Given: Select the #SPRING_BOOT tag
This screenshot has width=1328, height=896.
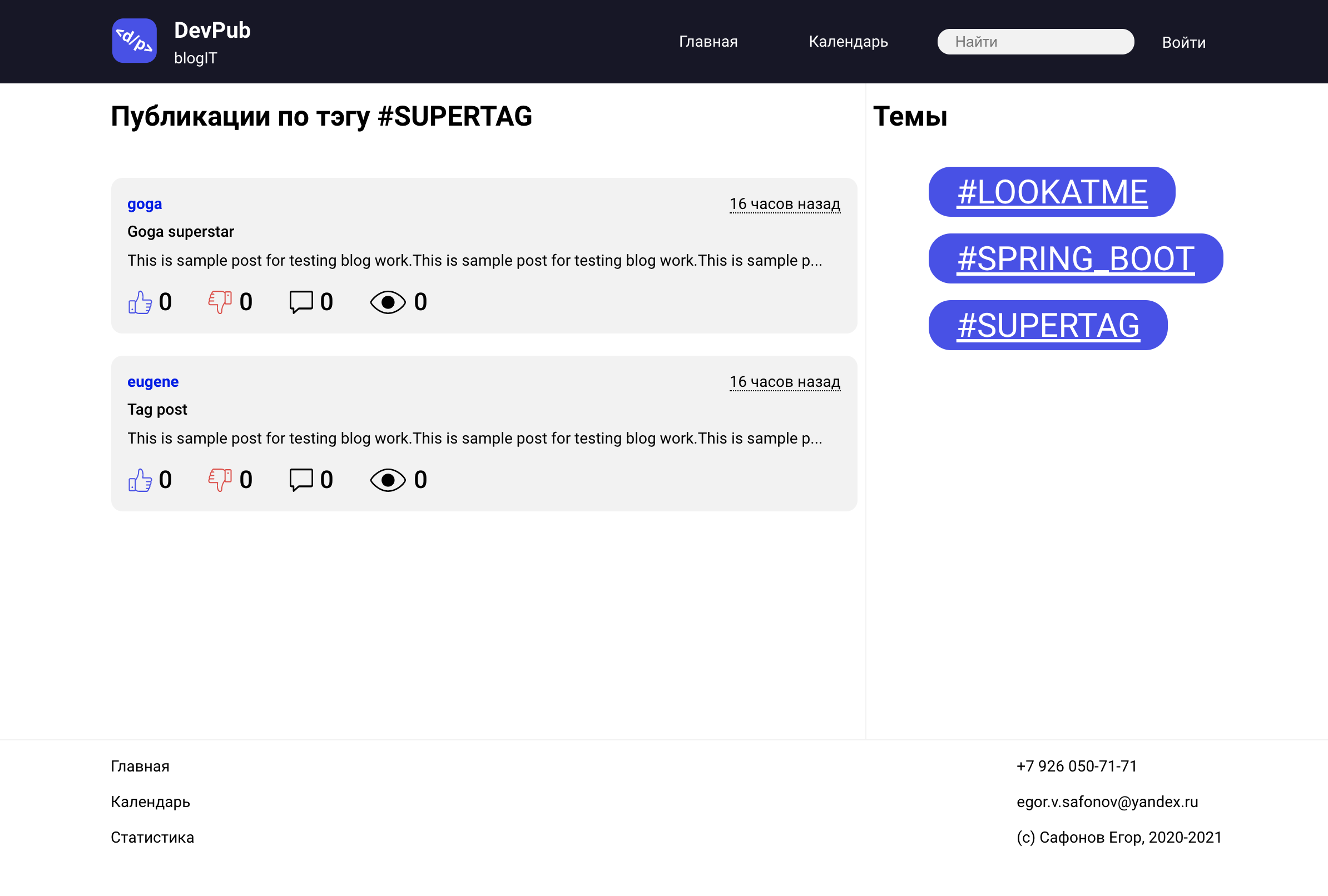Looking at the screenshot, I should click(1075, 258).
